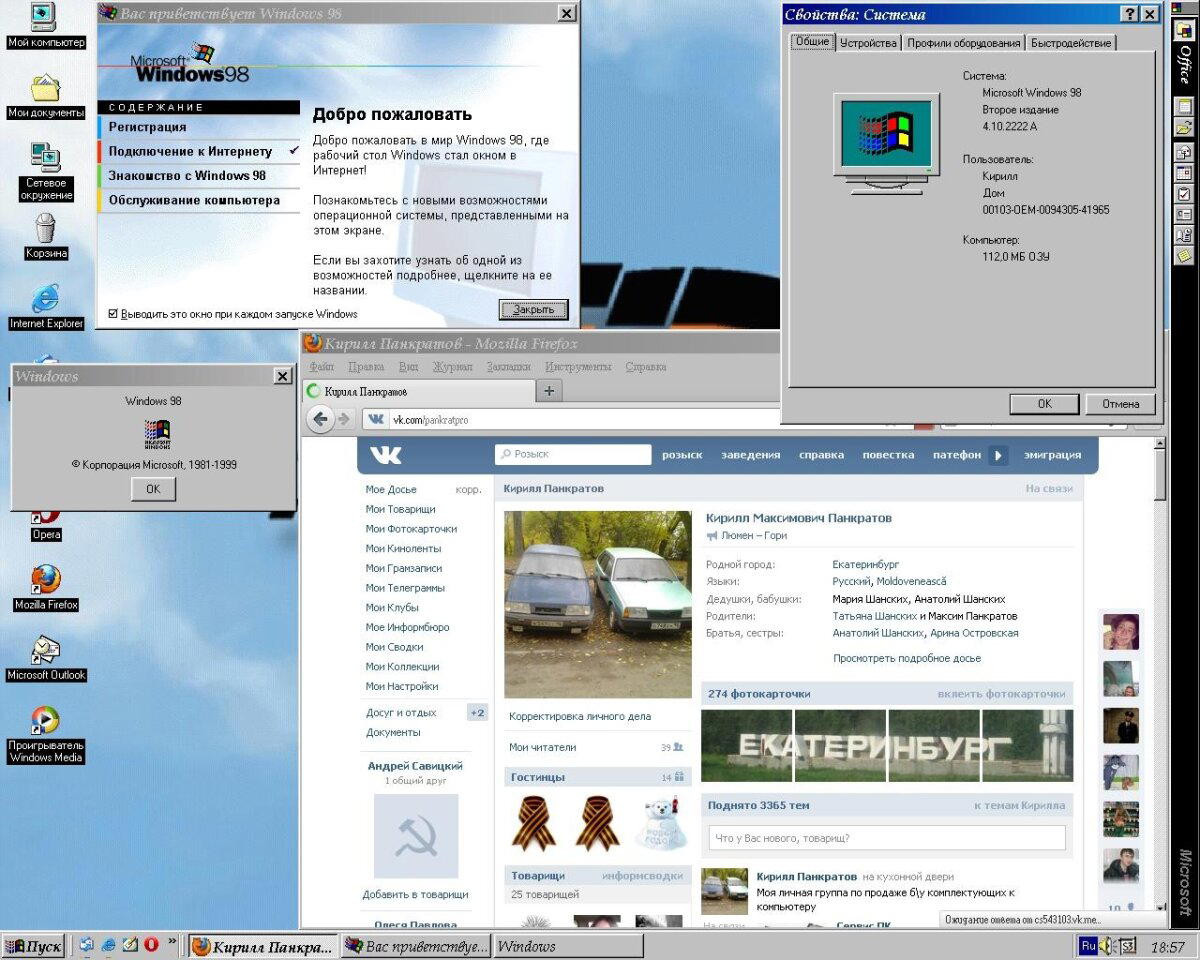Select the Общие tab in system properties

tap(812, 42)
